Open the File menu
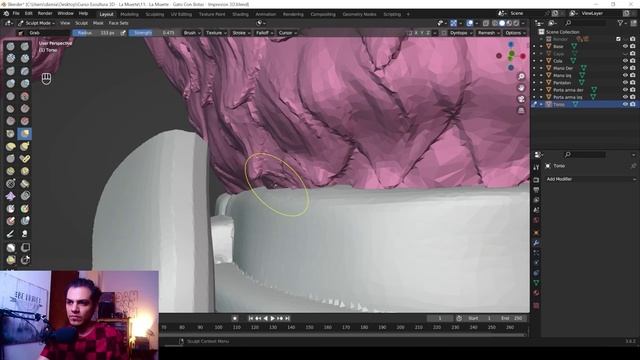 16,13
